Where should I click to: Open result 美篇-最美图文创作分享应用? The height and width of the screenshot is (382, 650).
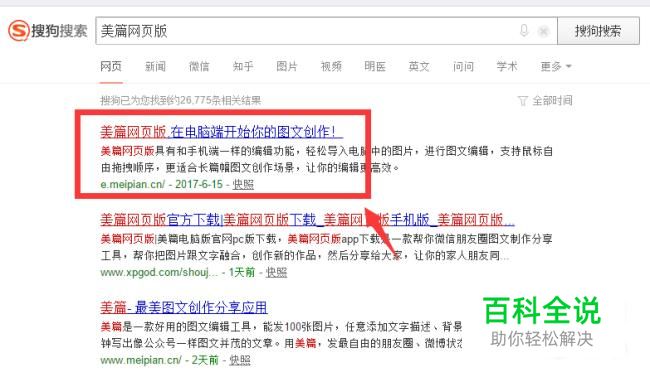coord(184,307)
